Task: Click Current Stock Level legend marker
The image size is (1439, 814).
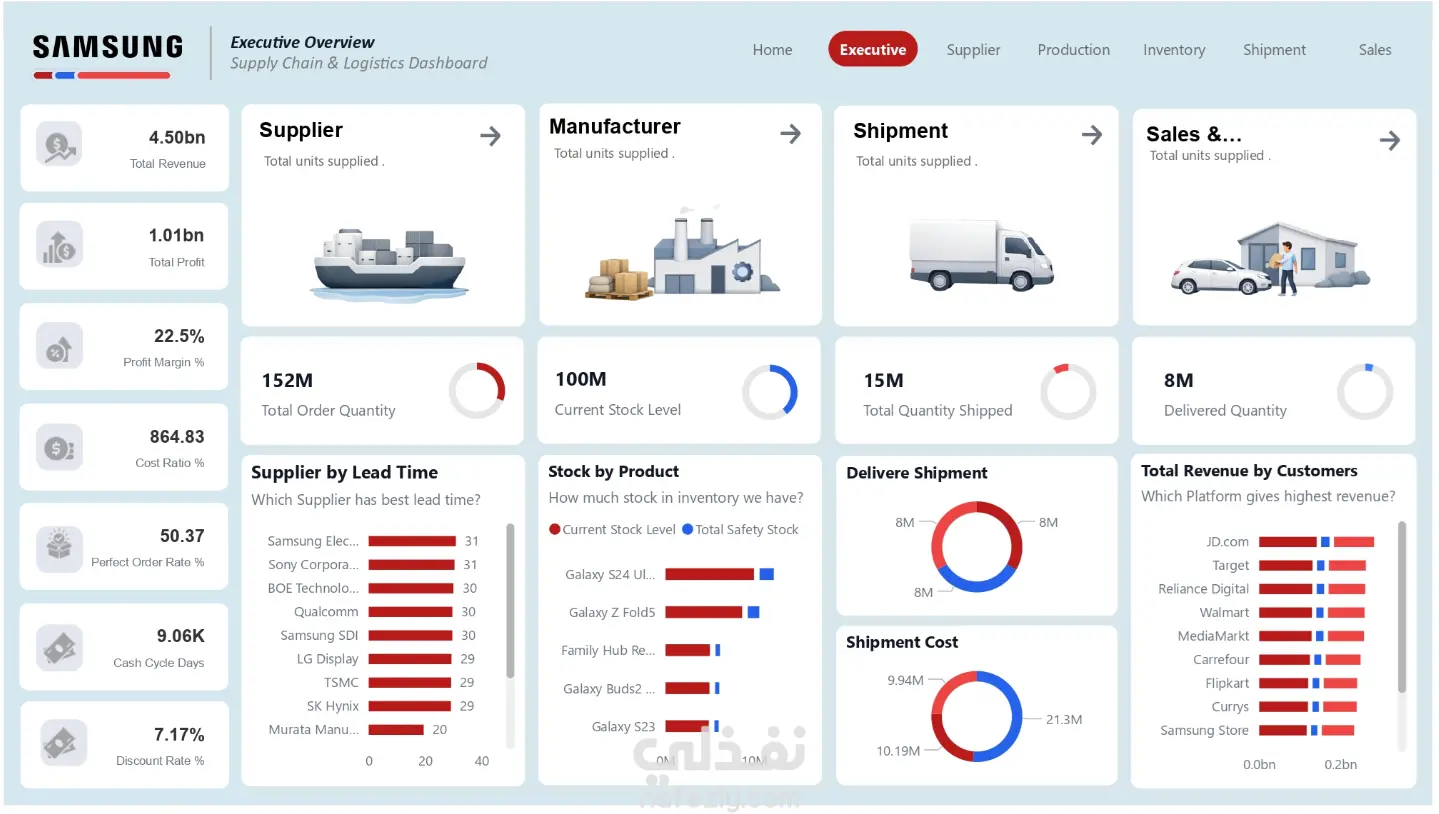Action: pos(555,529)
